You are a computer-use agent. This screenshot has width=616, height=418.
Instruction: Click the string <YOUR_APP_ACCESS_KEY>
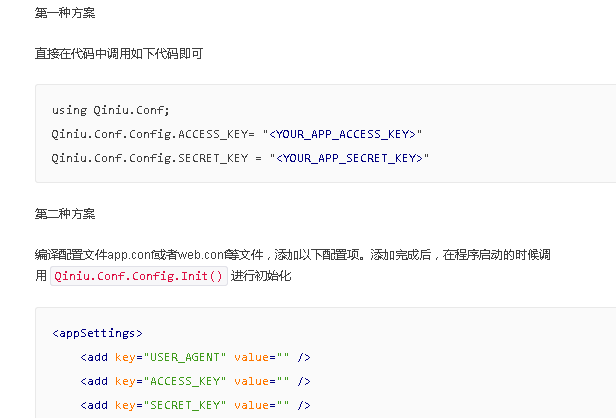pyautogui.click(x=342, y=134)
